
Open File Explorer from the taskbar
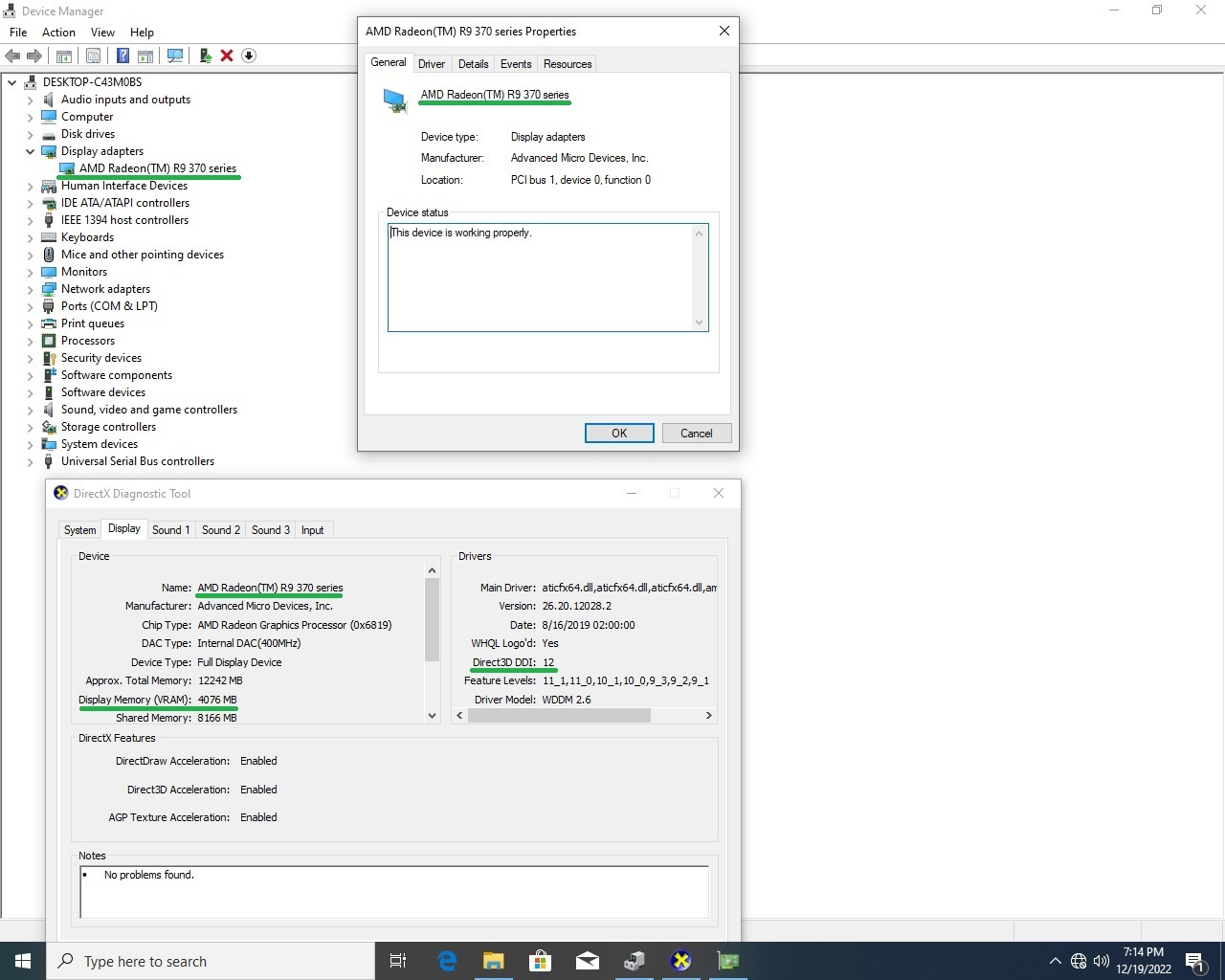[493, 961]
